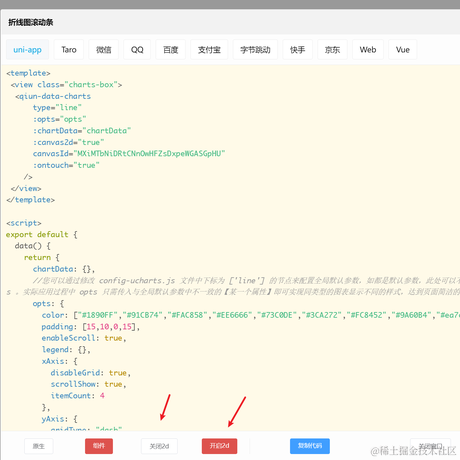Click the disableGrid: true line
The image size is (460, 460).
[91, 373]
